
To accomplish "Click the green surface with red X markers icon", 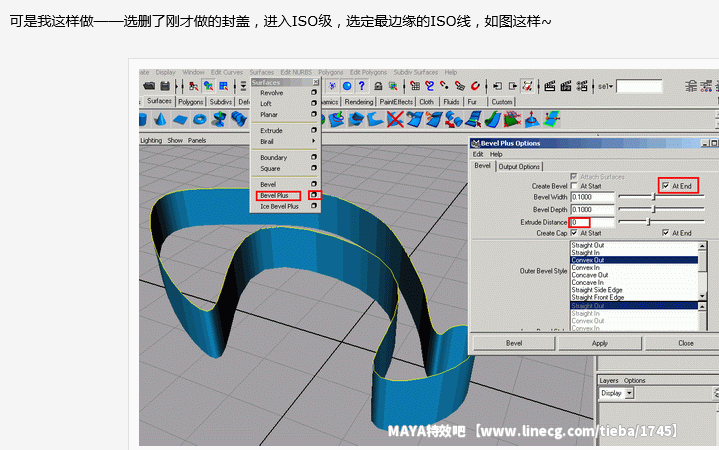I will click(512, 120).
